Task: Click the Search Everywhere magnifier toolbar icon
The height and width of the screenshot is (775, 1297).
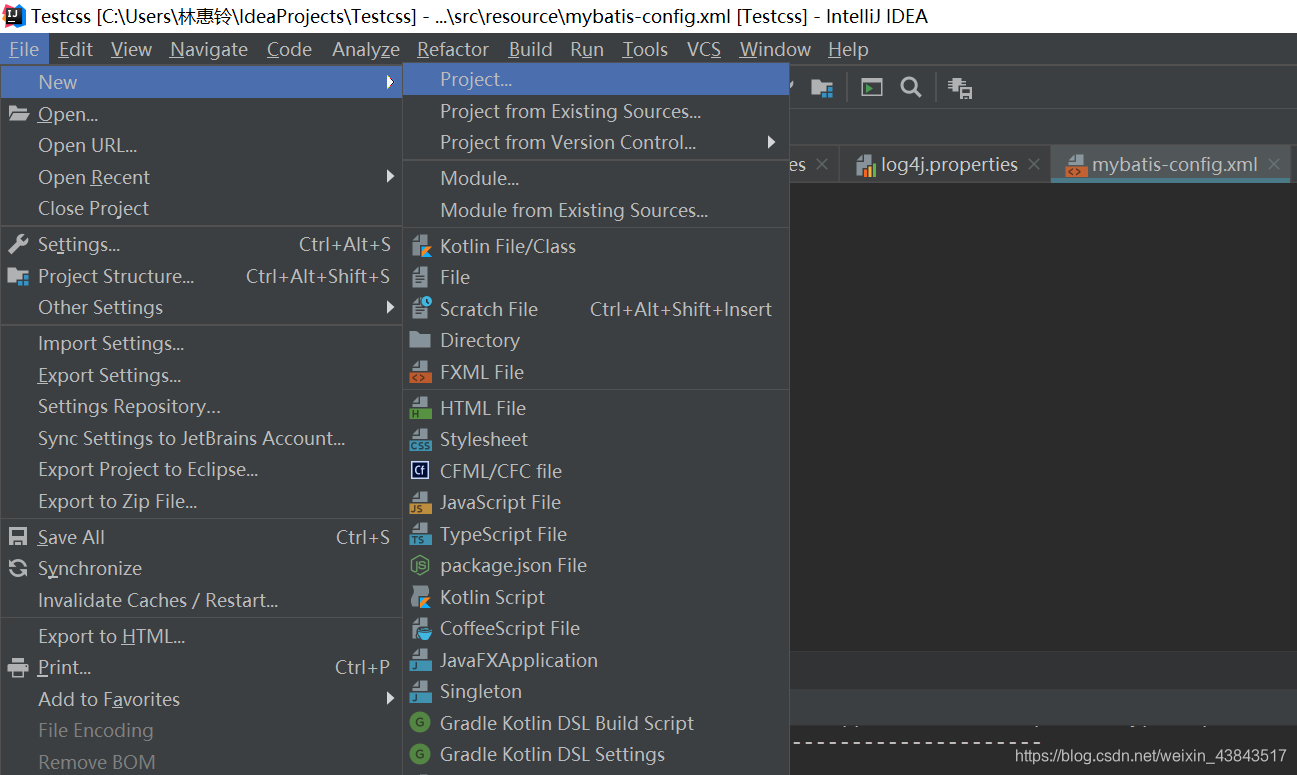Action: click(910, 88)
